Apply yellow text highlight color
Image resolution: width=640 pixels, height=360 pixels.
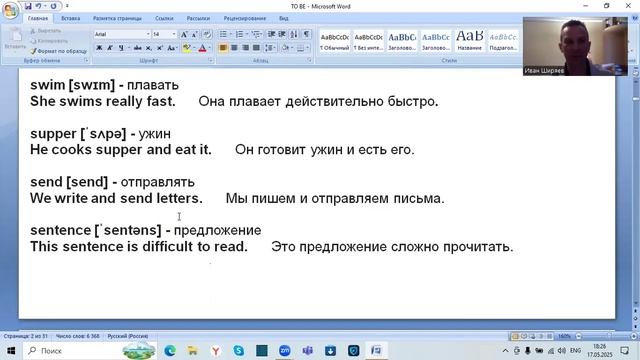[x=187, y=48]
